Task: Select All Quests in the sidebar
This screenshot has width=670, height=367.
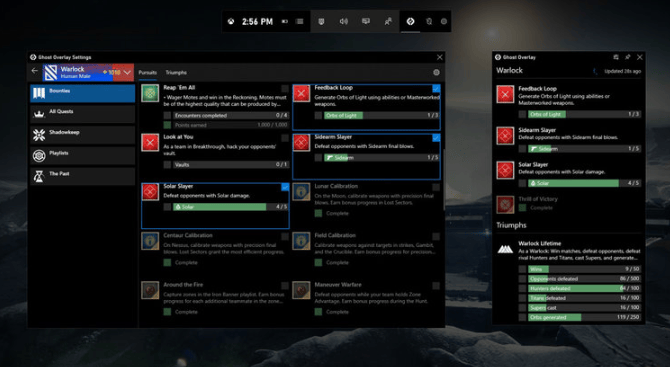Action: 82,114
